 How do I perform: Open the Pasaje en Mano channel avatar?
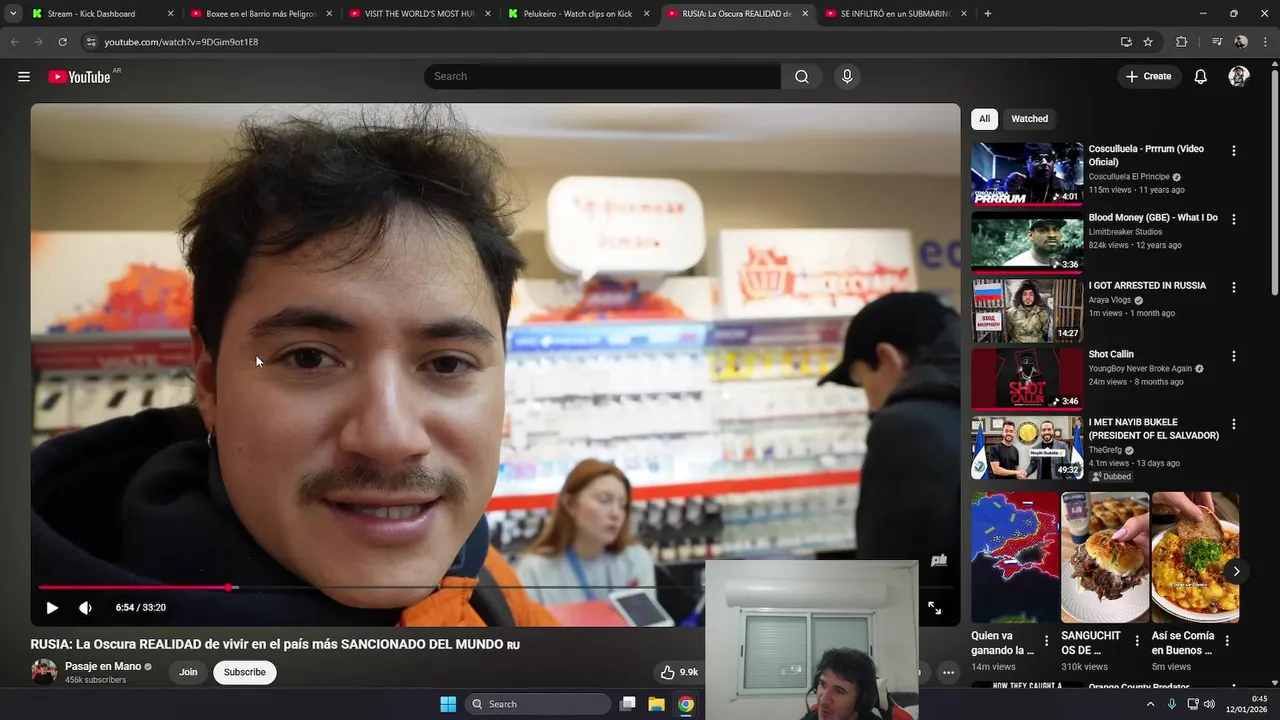(44, 672)
